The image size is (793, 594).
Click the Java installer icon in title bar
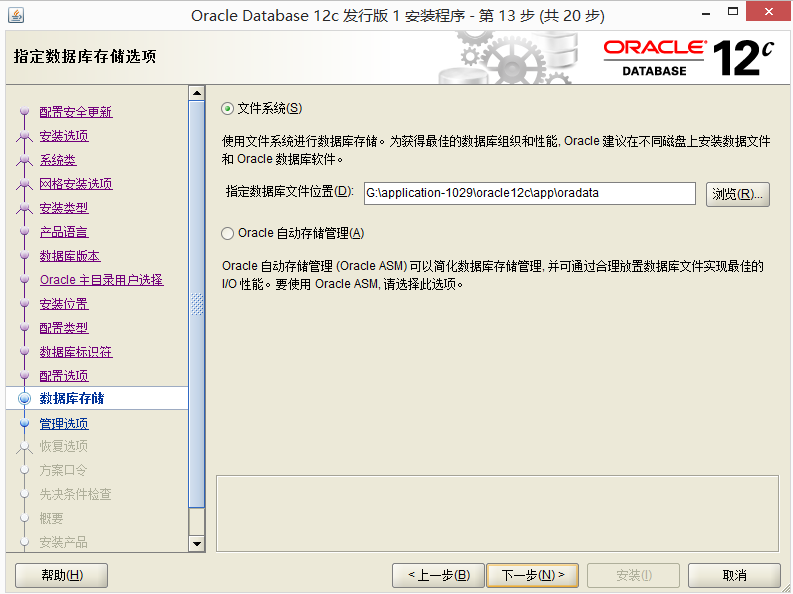[x=16, y=15]
